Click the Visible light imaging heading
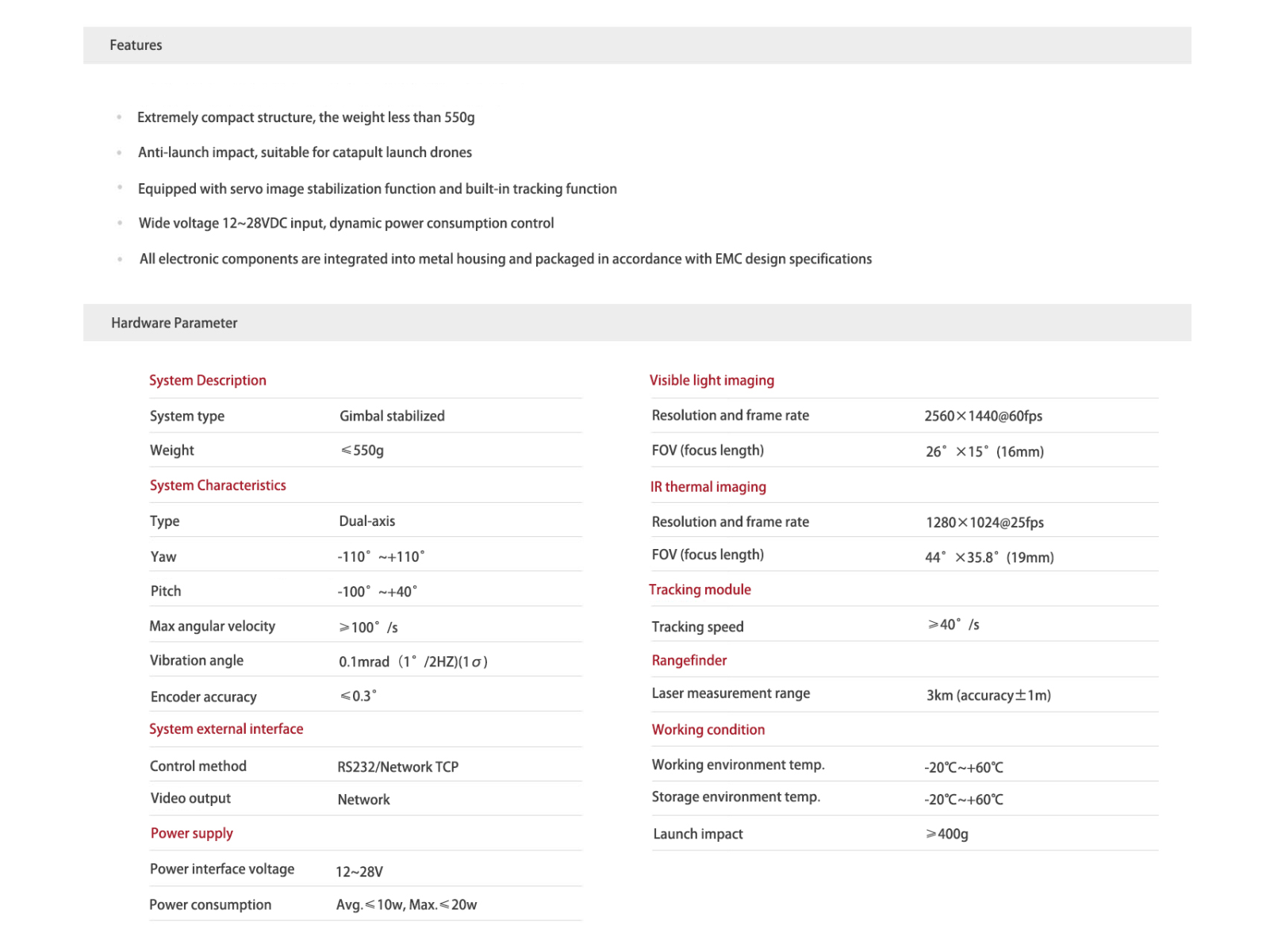 [x=712, y=380]
